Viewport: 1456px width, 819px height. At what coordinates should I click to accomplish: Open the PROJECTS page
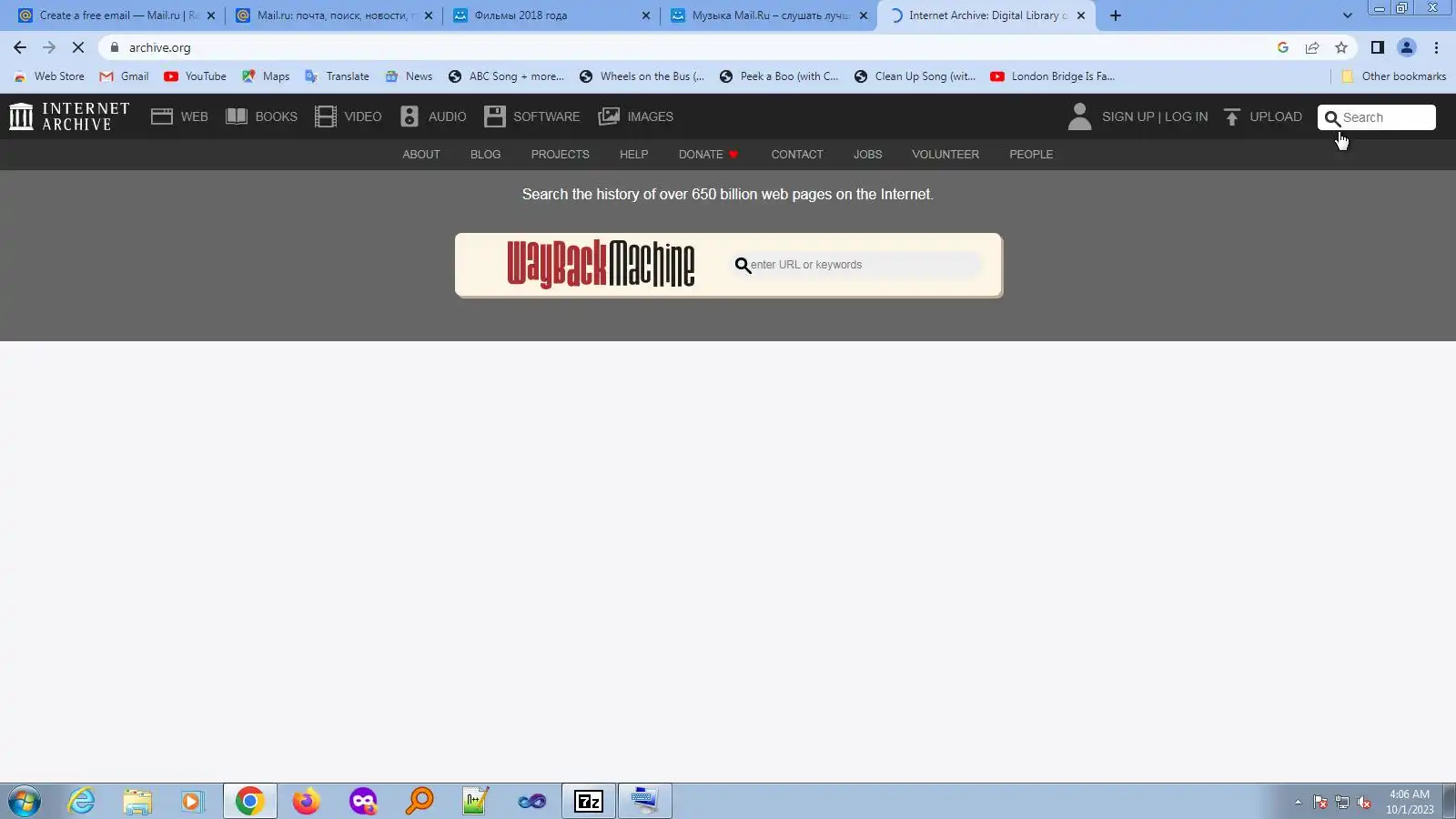click(x=561, y=155)
